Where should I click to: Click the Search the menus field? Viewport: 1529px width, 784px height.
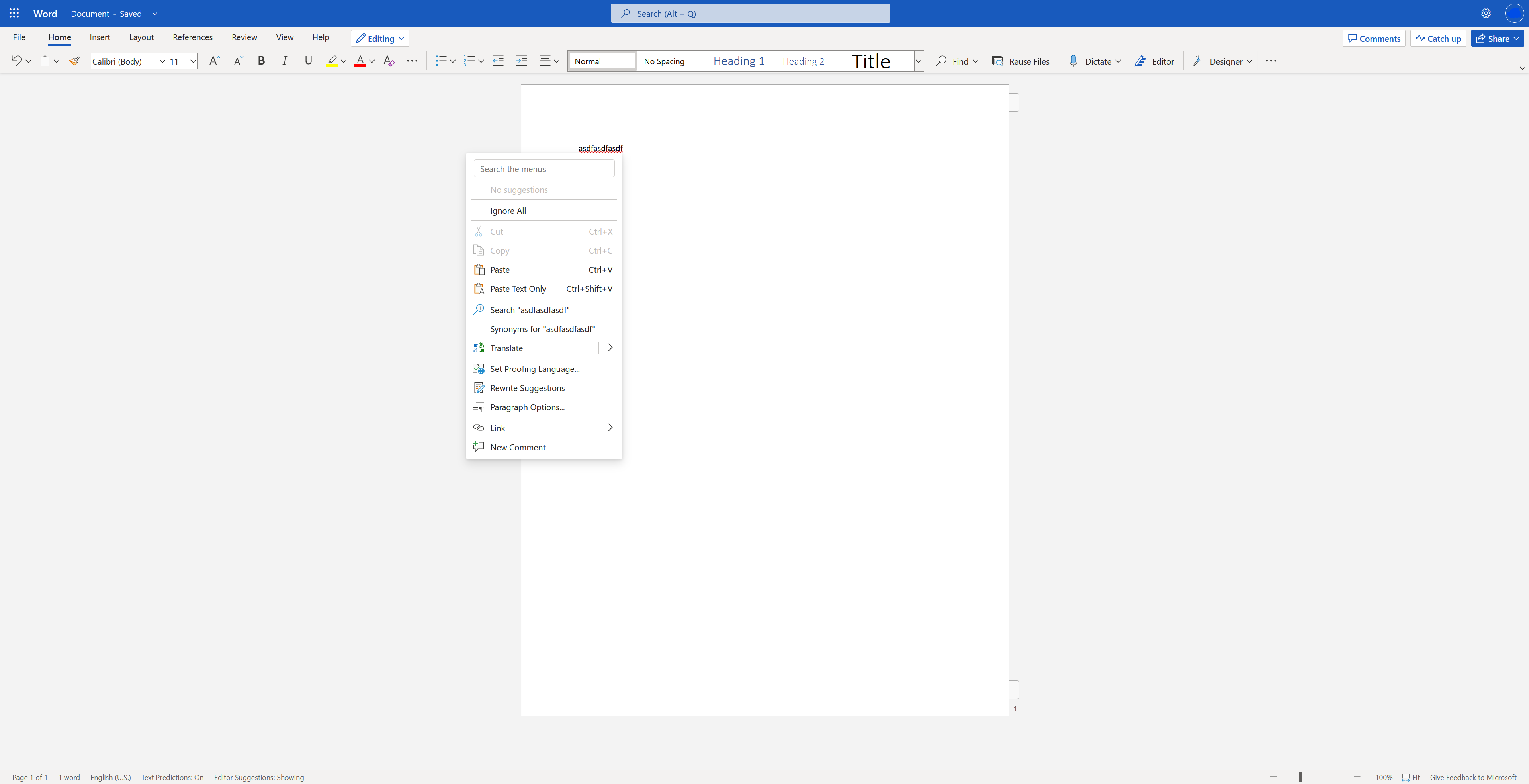tap(544, 168)
